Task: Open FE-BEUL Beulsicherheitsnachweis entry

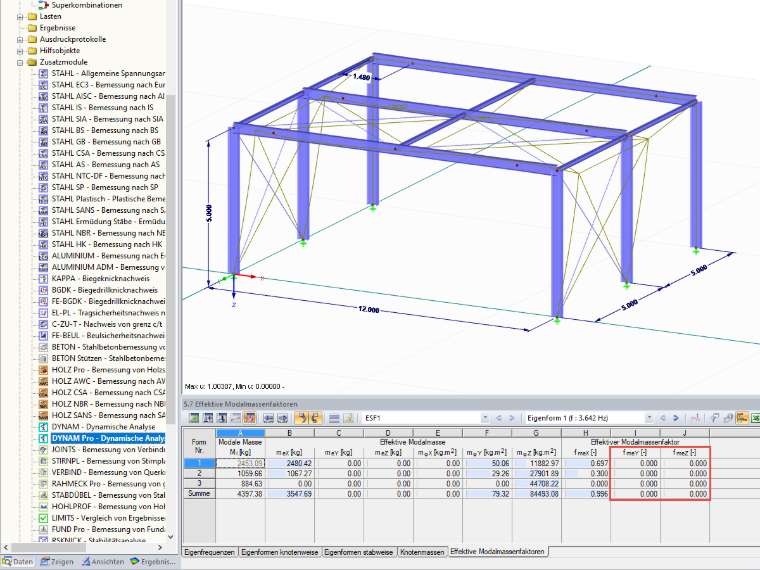Action: point(108,336)
